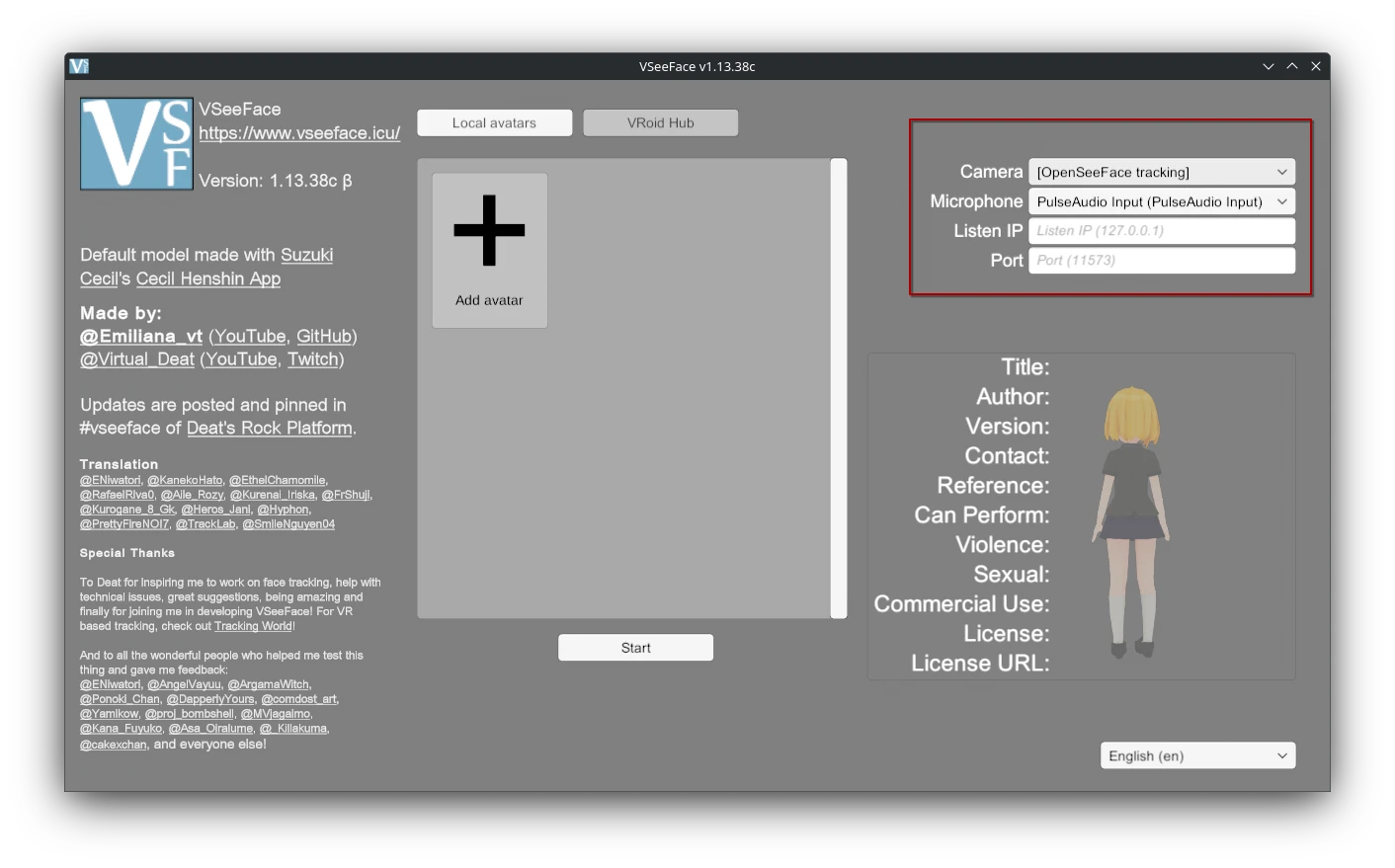
Task: Open the https://www.vseeface.icu/ link
Action: pos(299,132)
